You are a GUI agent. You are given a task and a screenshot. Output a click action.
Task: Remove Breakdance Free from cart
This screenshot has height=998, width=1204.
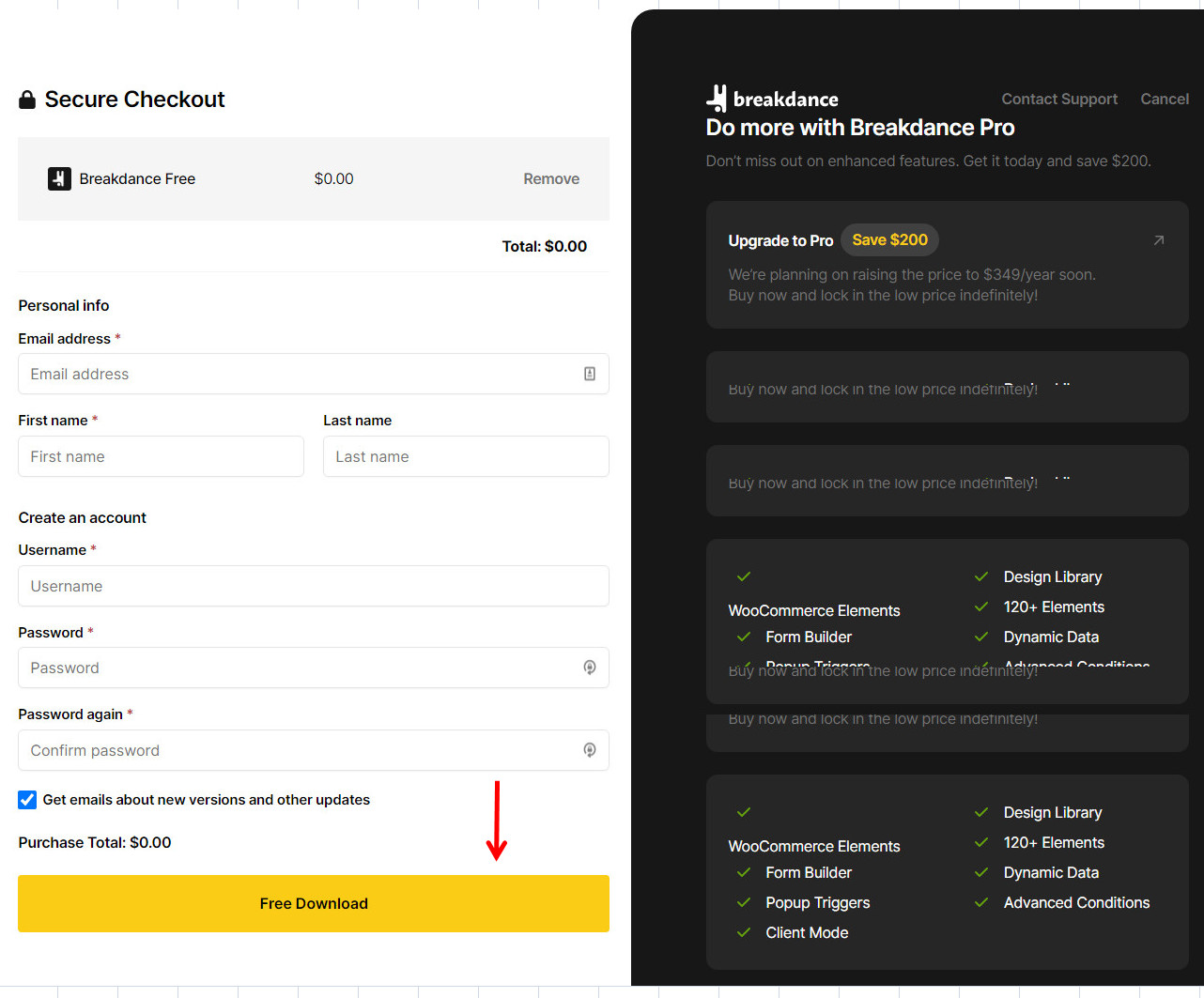tap(551, 178)
